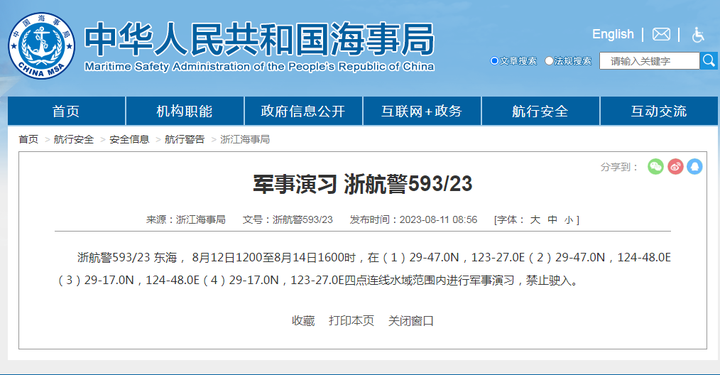Click the China MSA anchor logo
This screenshot has width=720, height=375.
[x=41, y=45]
